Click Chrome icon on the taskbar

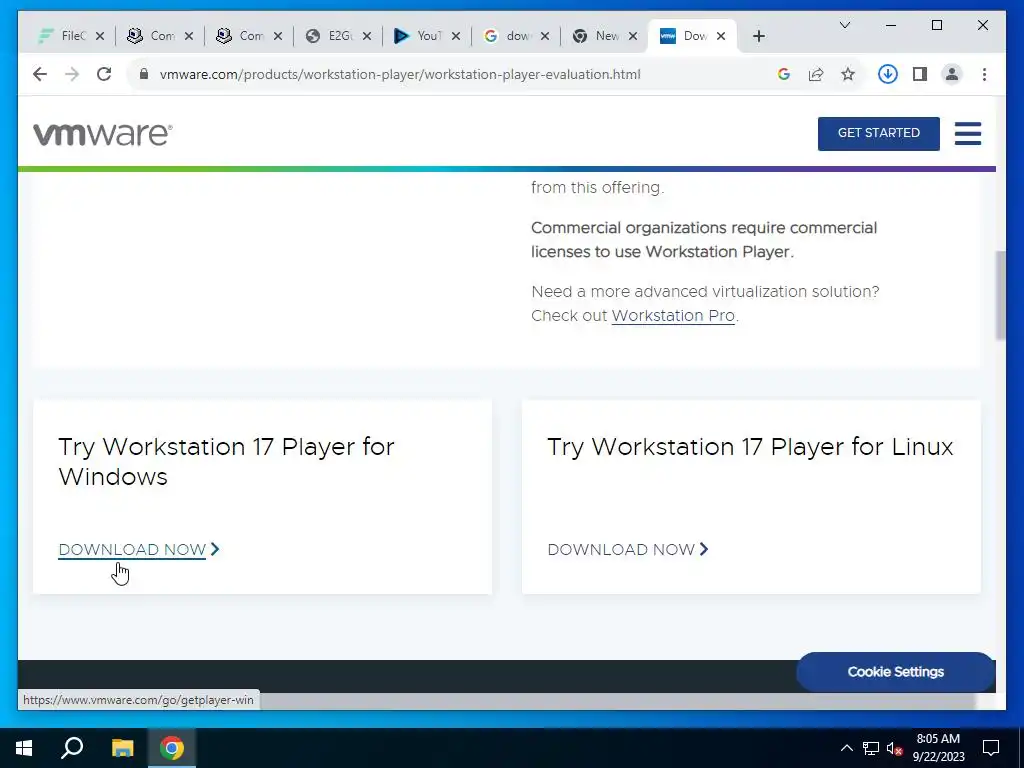[x=172, y=748]
